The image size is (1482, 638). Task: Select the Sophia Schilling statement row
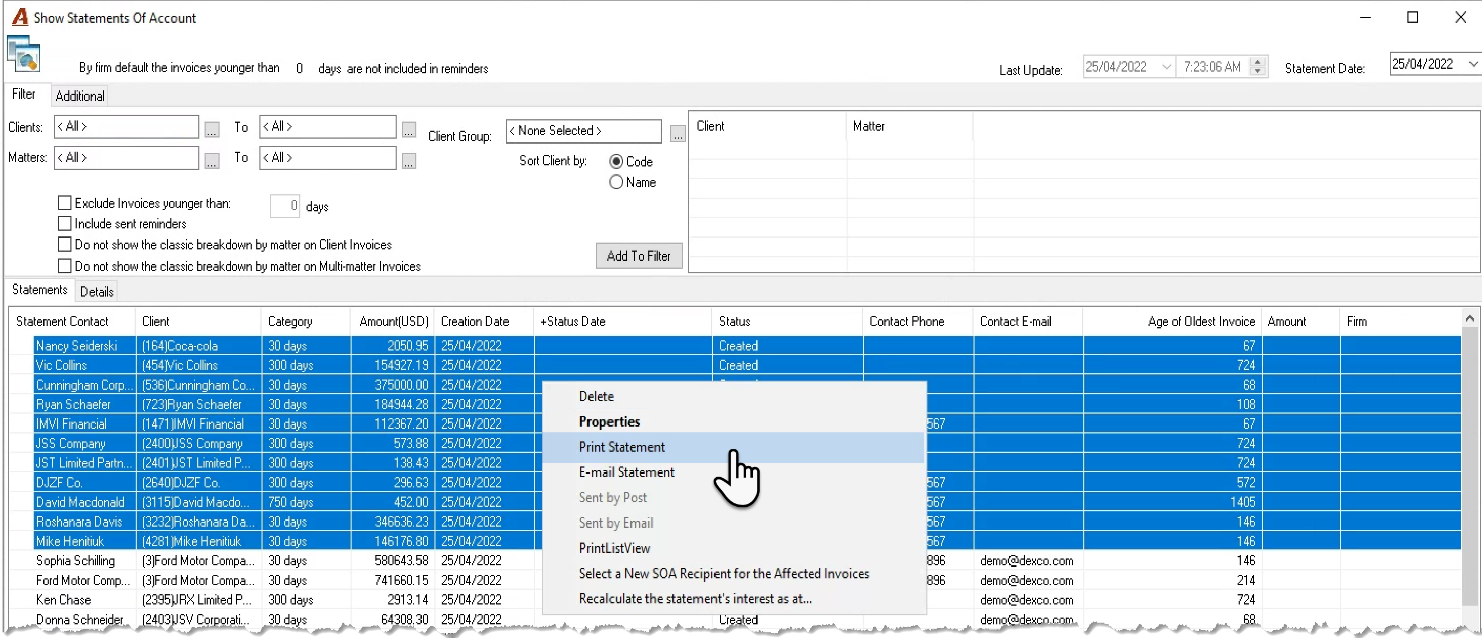pyautogui.click(x=735, y=561)
